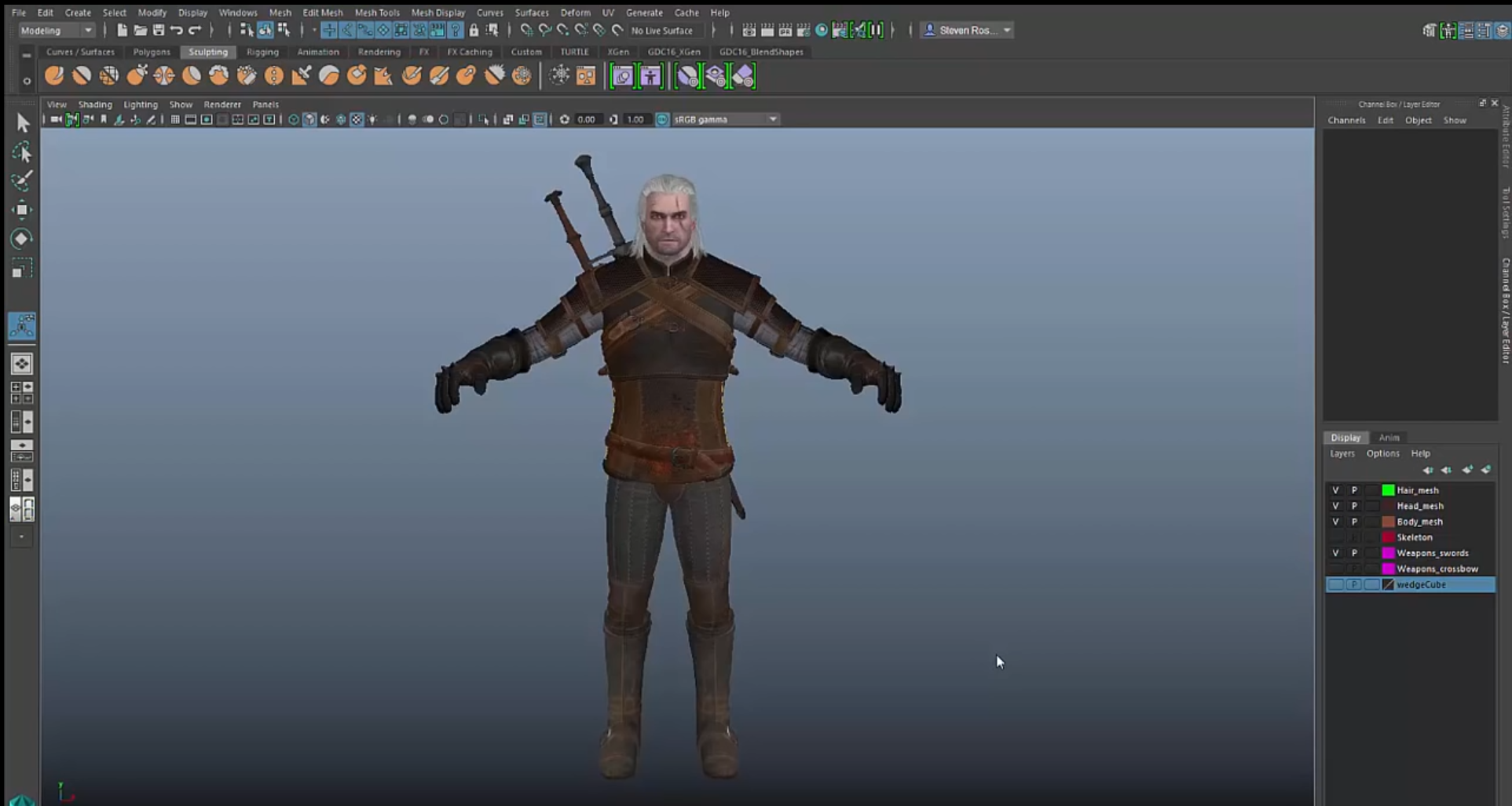
Task: Activate the Select tool arrow
Action: [x=22, y=123]
